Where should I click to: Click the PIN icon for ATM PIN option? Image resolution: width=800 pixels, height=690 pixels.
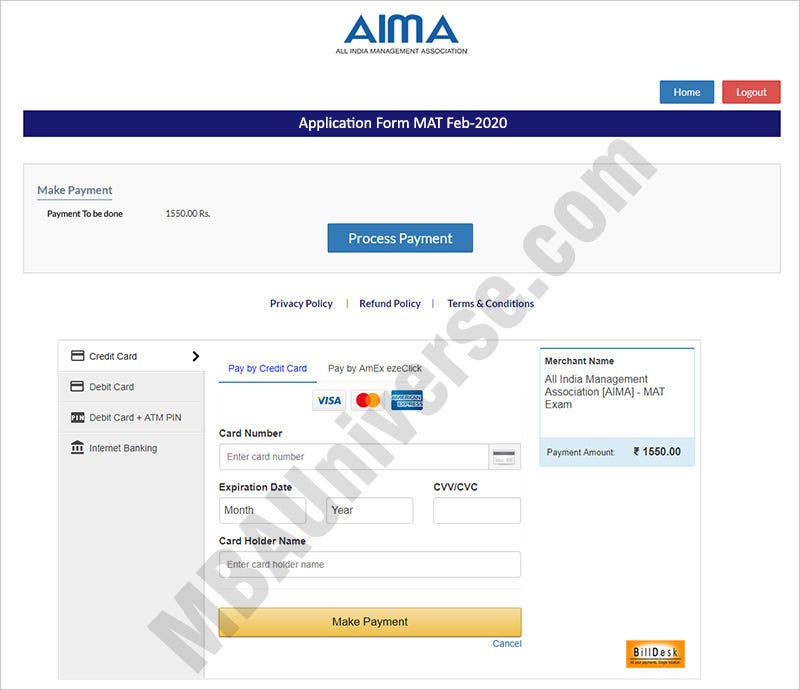77,417
